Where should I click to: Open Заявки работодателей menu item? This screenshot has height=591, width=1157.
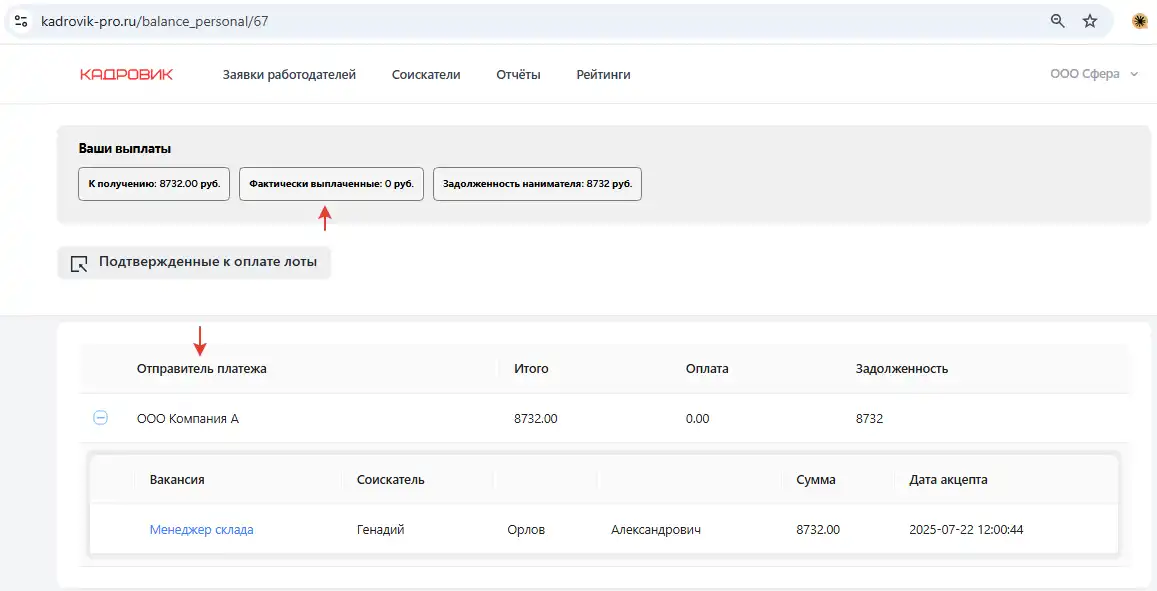pos(289,74)
